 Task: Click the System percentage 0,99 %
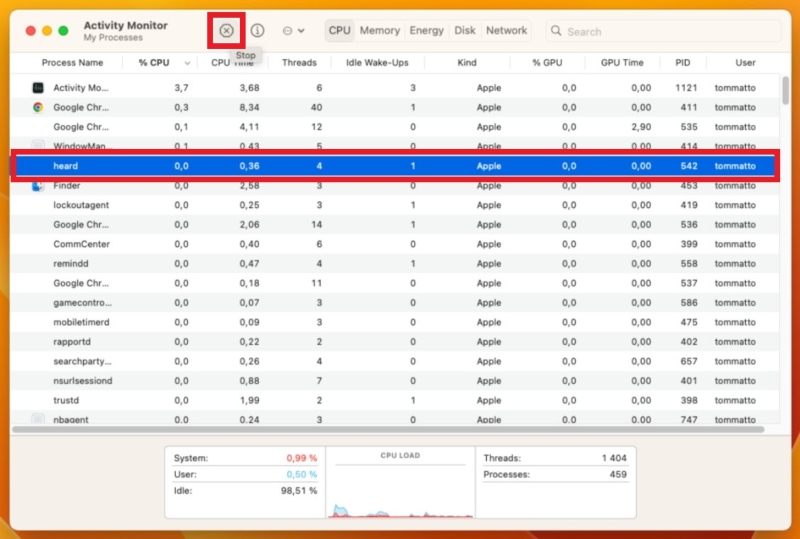tap(302, 458)
